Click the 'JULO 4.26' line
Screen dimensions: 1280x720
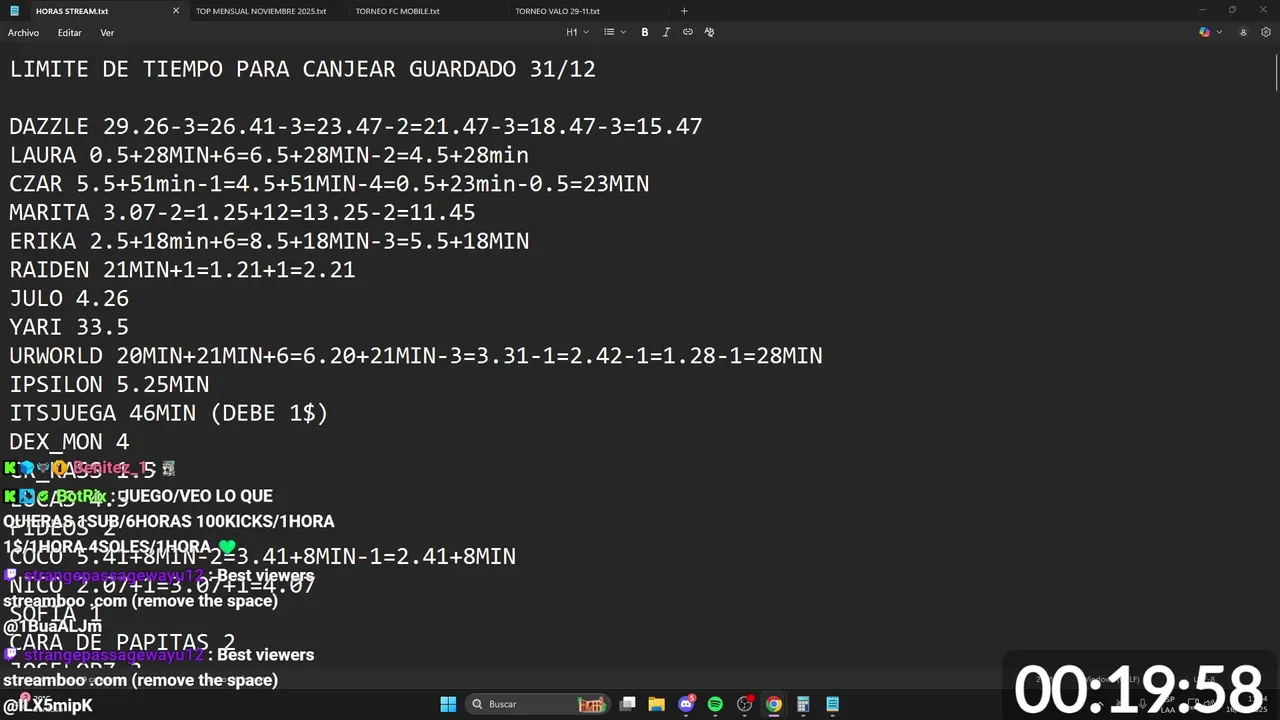click(69, 299)
